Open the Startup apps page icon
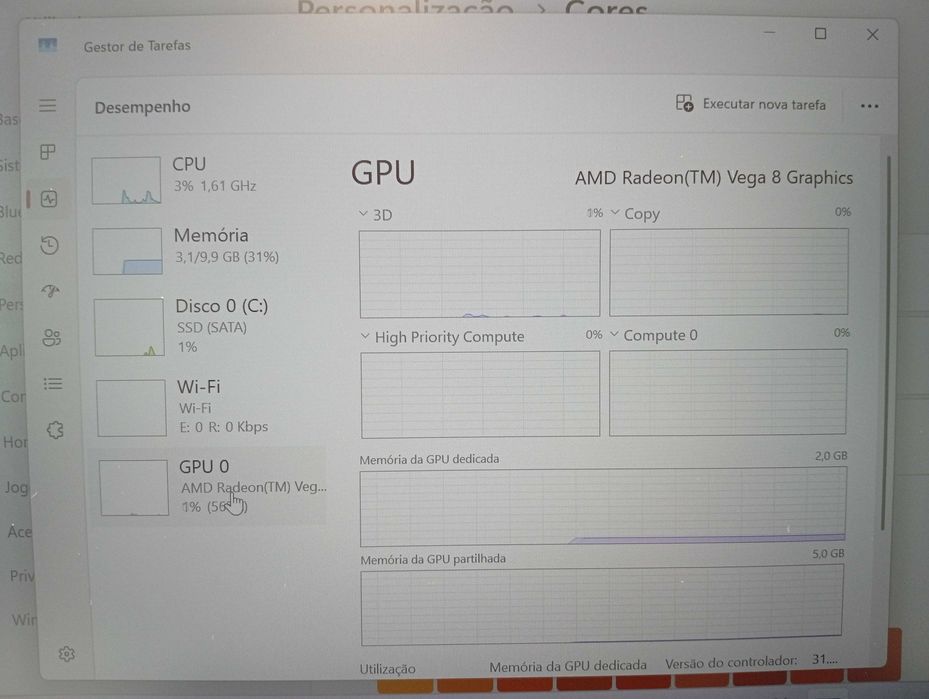 coord(51,291)
